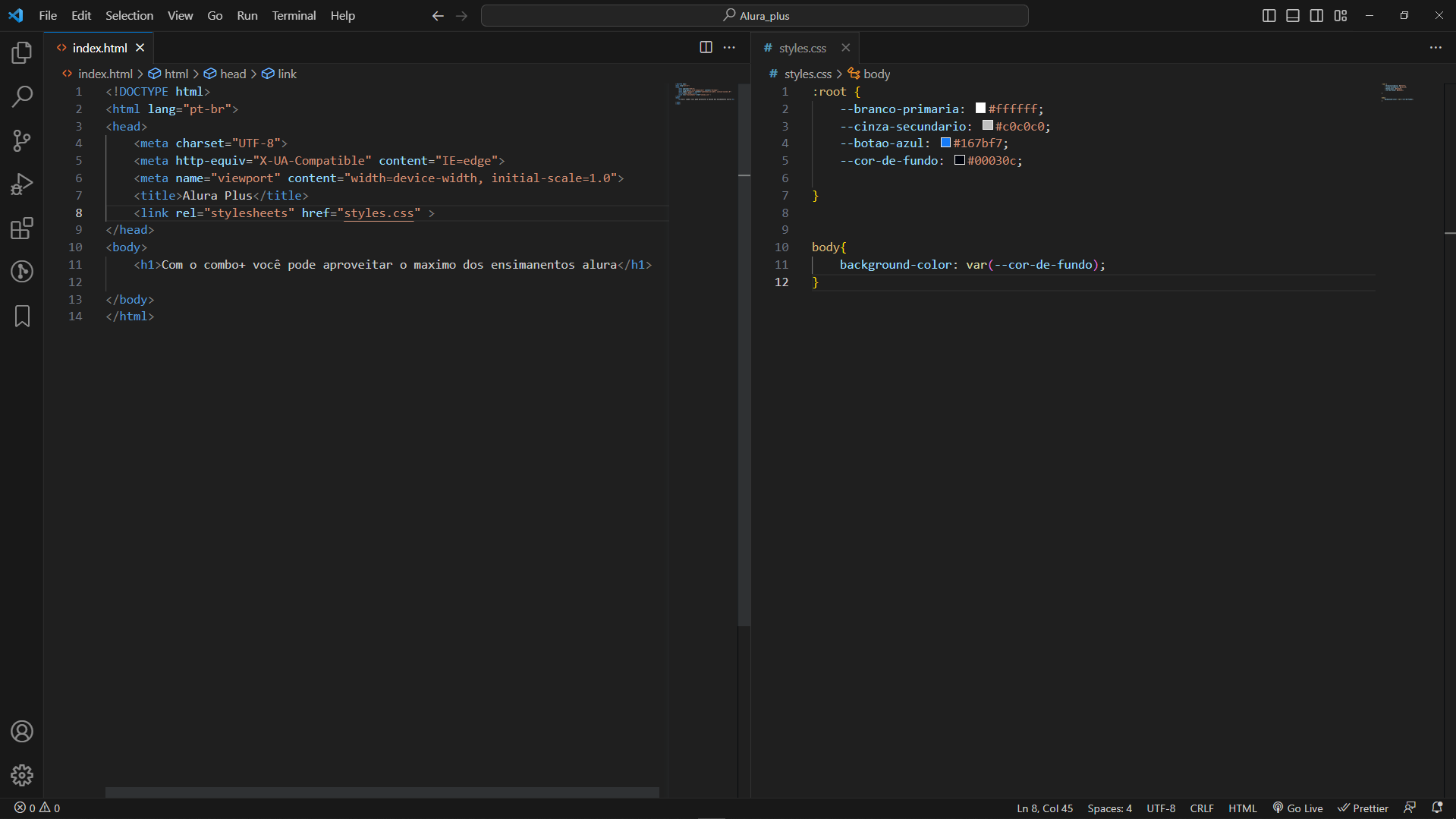Expand the link breadcrumb element

point(279,74)
